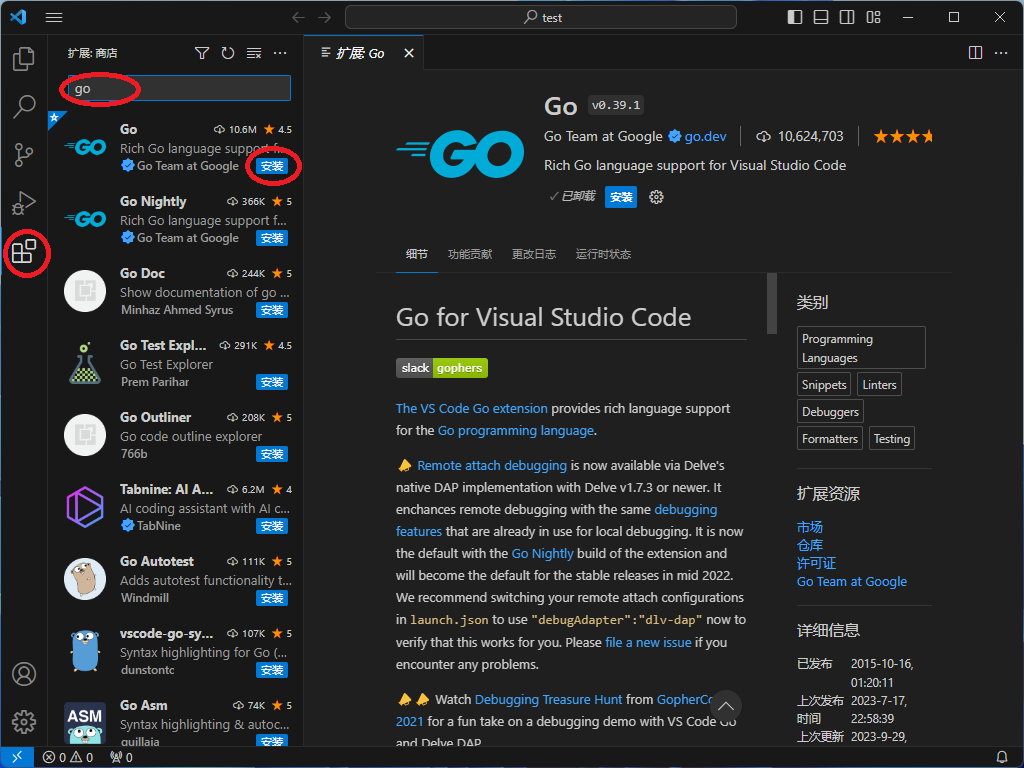Viewport: 1024px width, 768px height.
Task: Open the Debugging Treasure Hunt link
Action: pyautogui.click(x=549, y=699)
